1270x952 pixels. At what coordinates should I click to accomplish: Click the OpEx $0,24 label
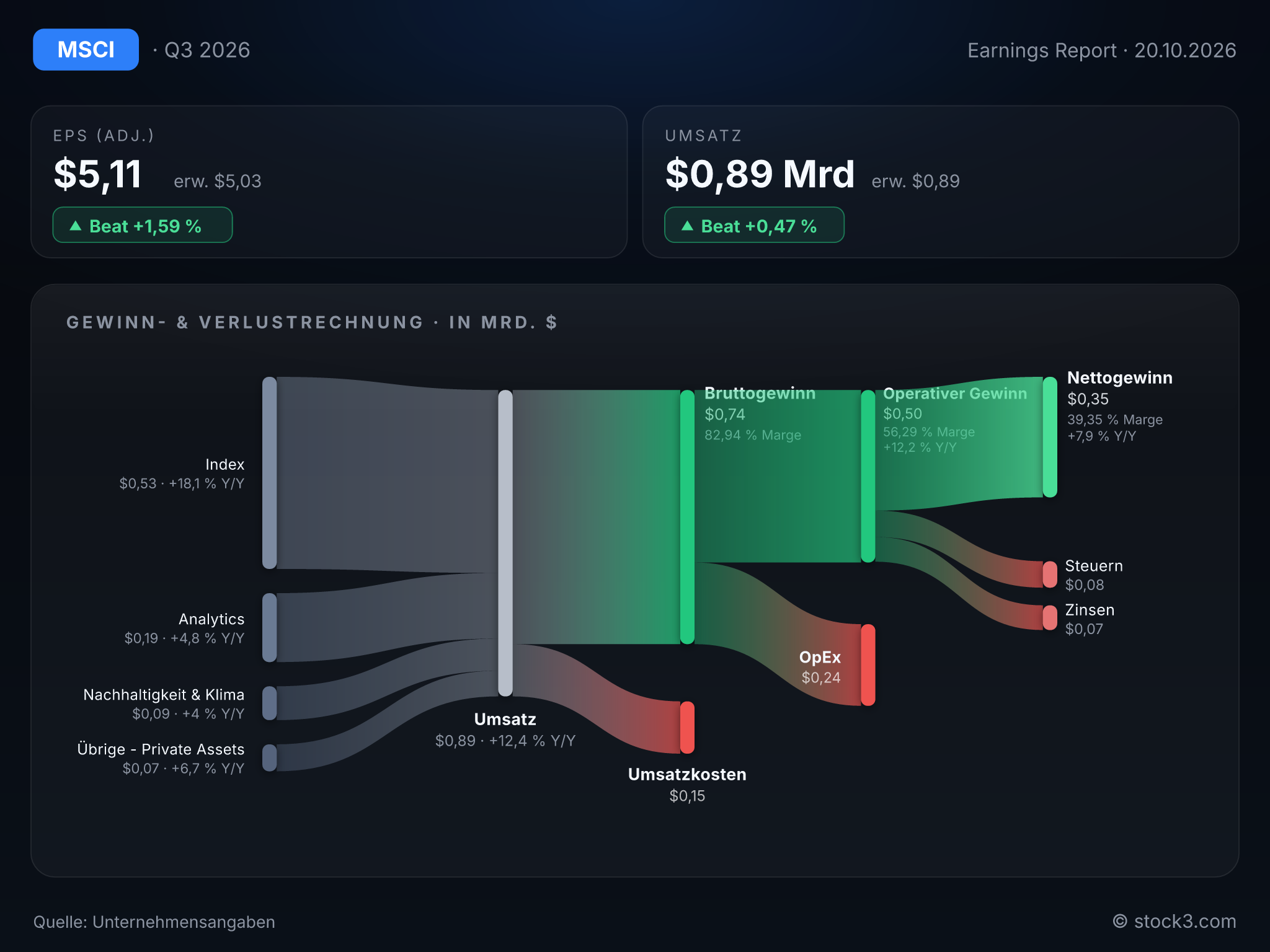pyautogui.click(x=820, y=667)
